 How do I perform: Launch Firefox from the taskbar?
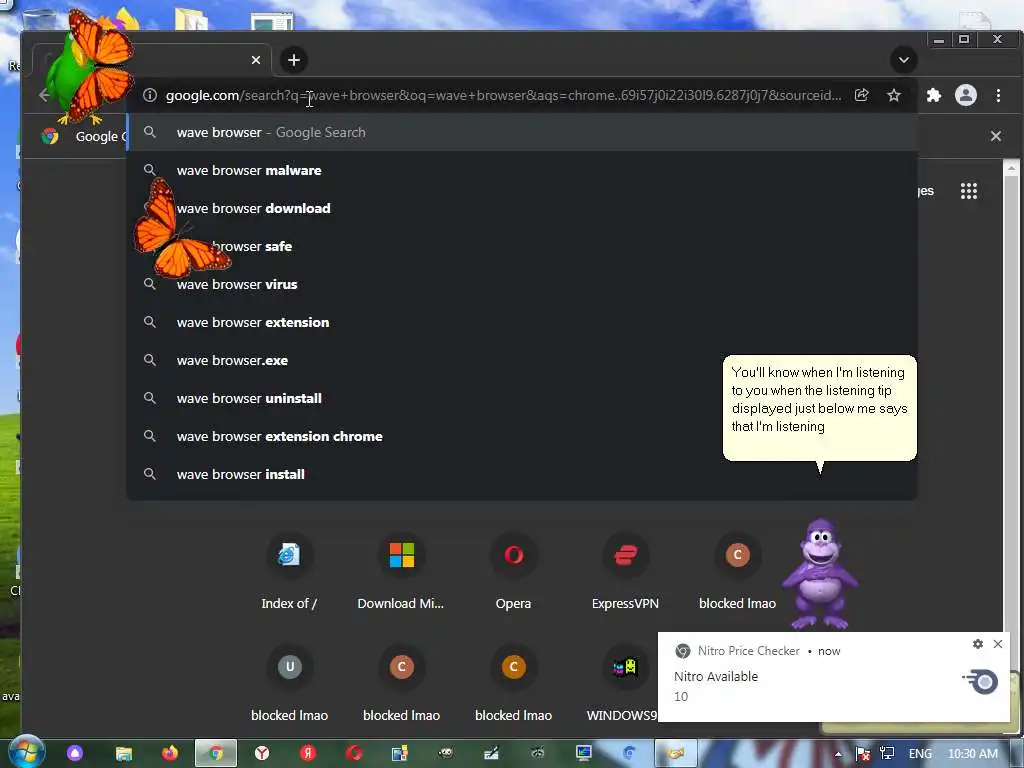point(170,754)
